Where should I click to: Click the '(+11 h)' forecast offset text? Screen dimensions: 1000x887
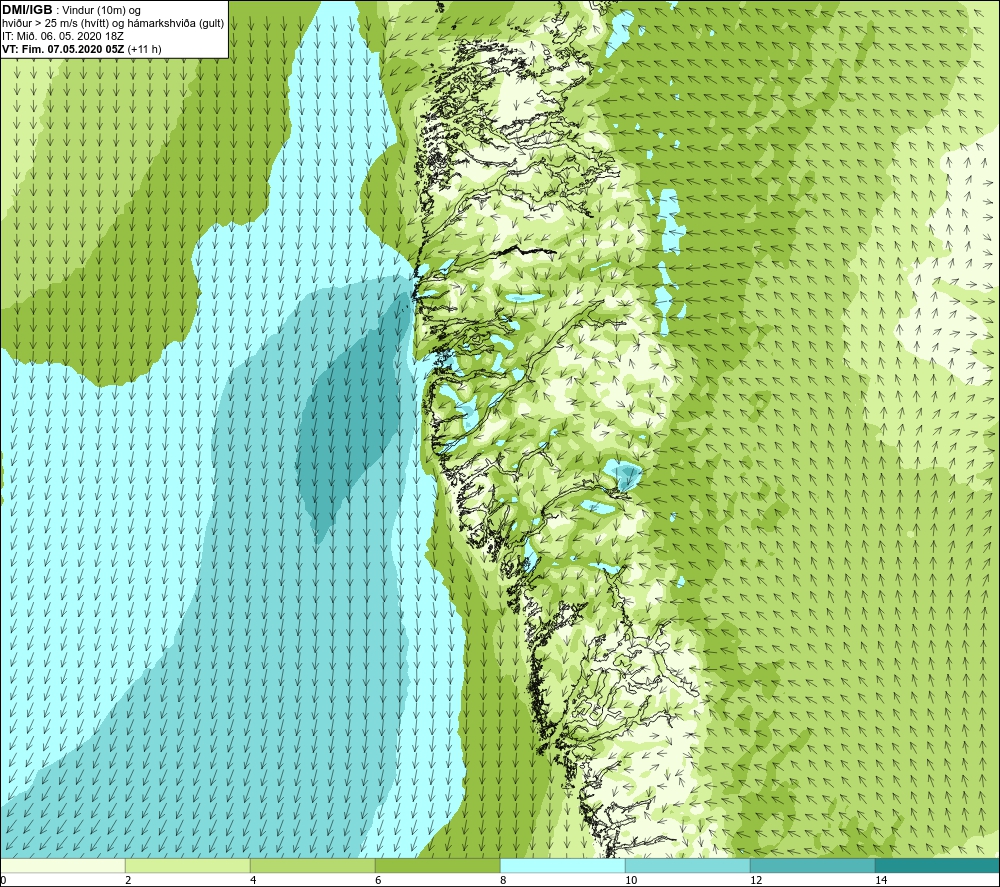point(145,49)
